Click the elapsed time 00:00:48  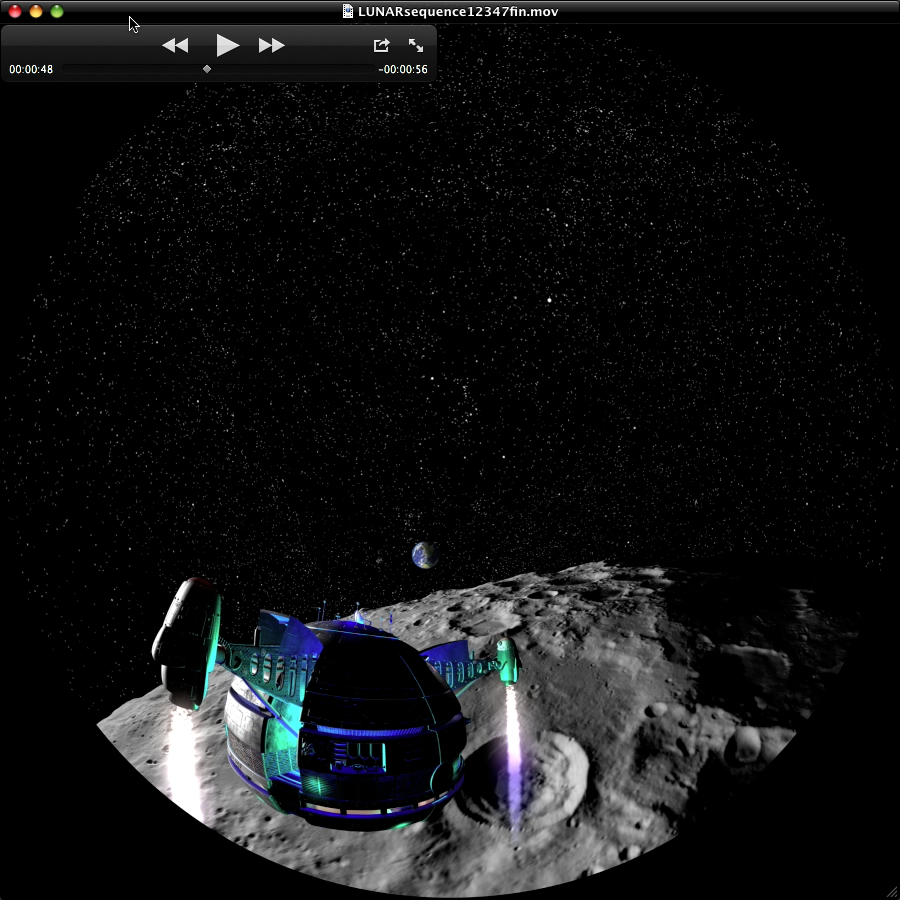pos(31,69)
